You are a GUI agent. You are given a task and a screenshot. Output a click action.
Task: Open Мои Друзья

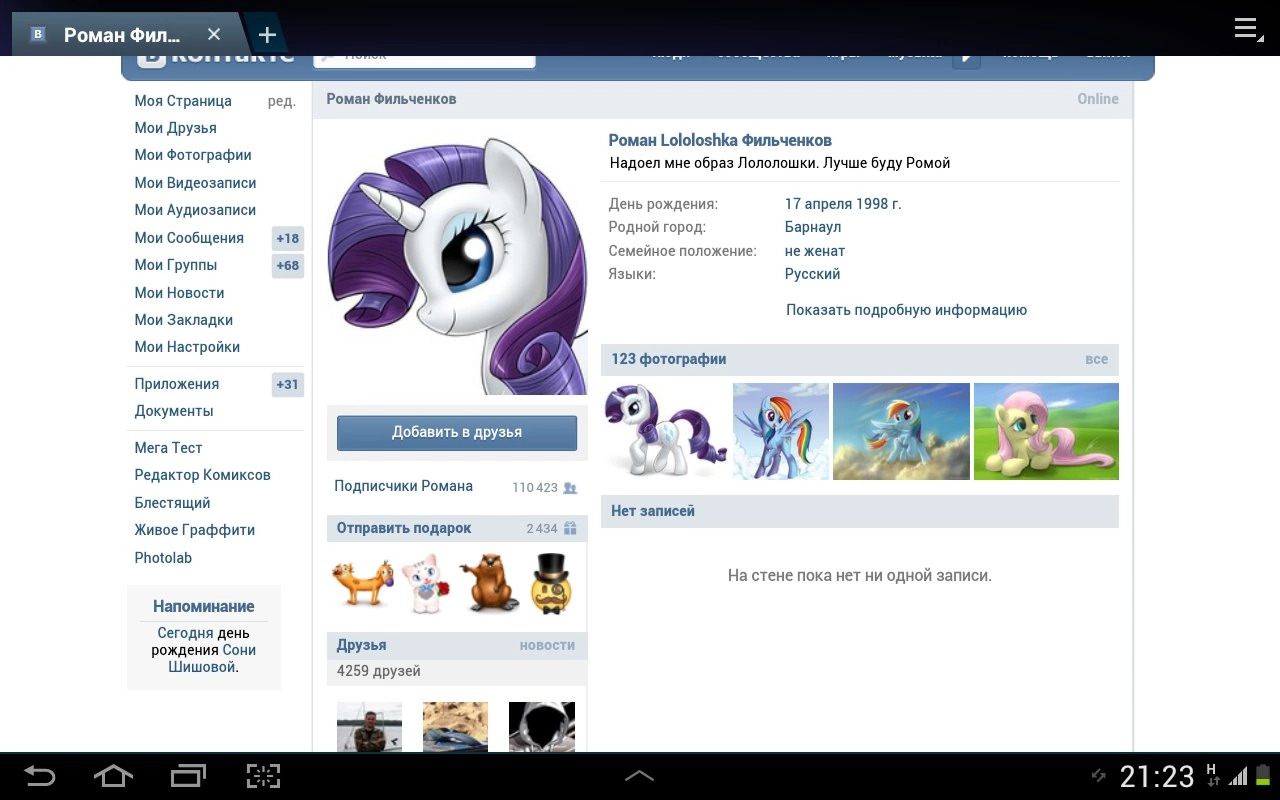point(176,128)
